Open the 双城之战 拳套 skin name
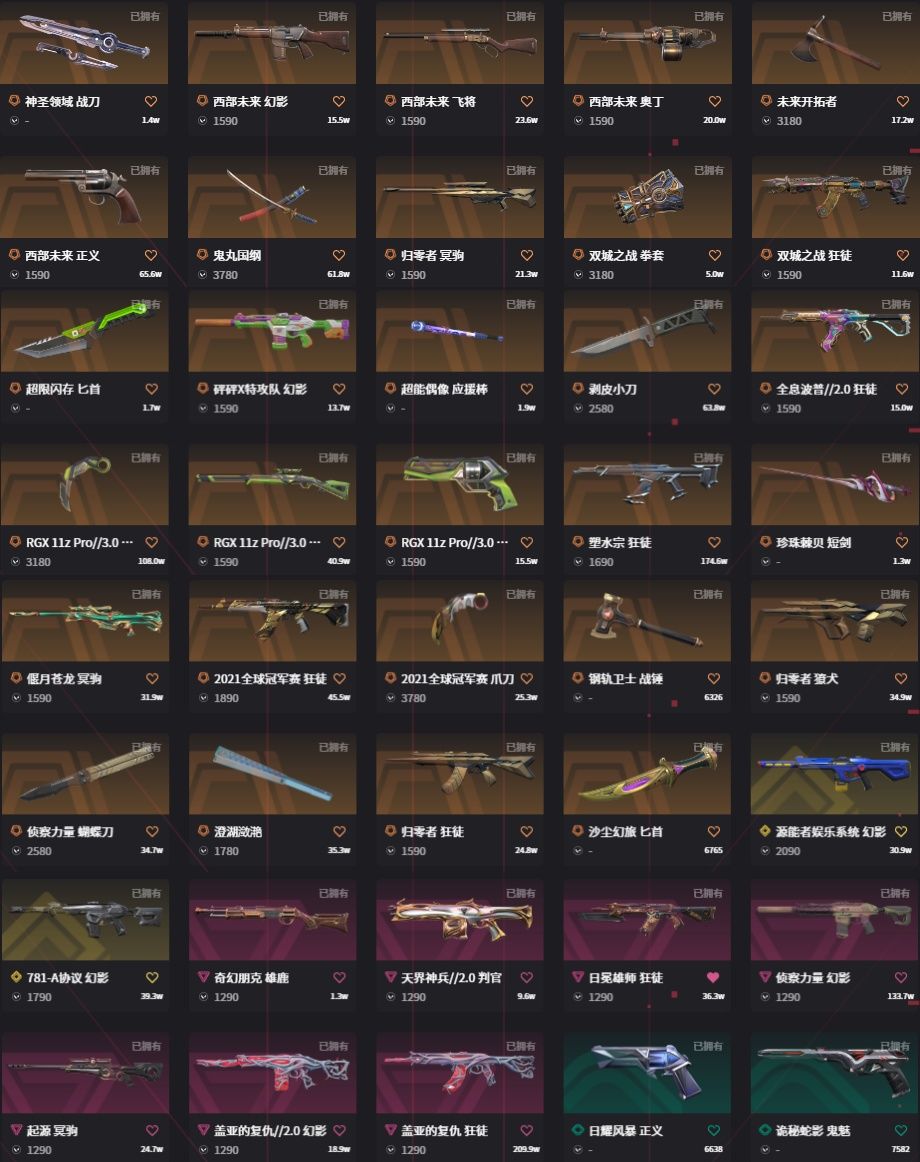Viewport: 920px width, 1162px height. click(626, 255)
